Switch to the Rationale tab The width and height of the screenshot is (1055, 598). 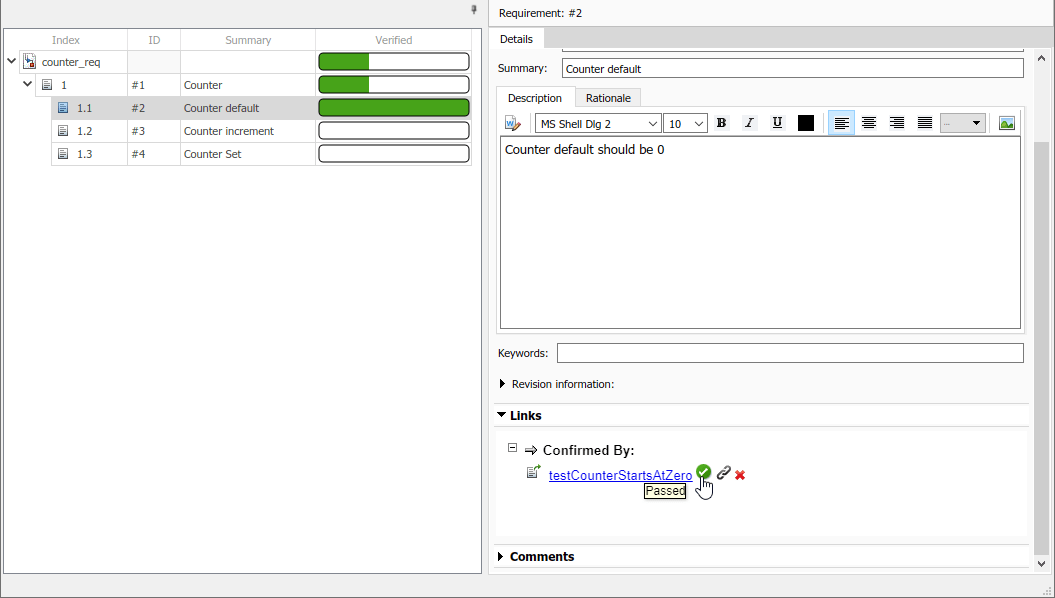pyautogui.click(x=608, y=98)
